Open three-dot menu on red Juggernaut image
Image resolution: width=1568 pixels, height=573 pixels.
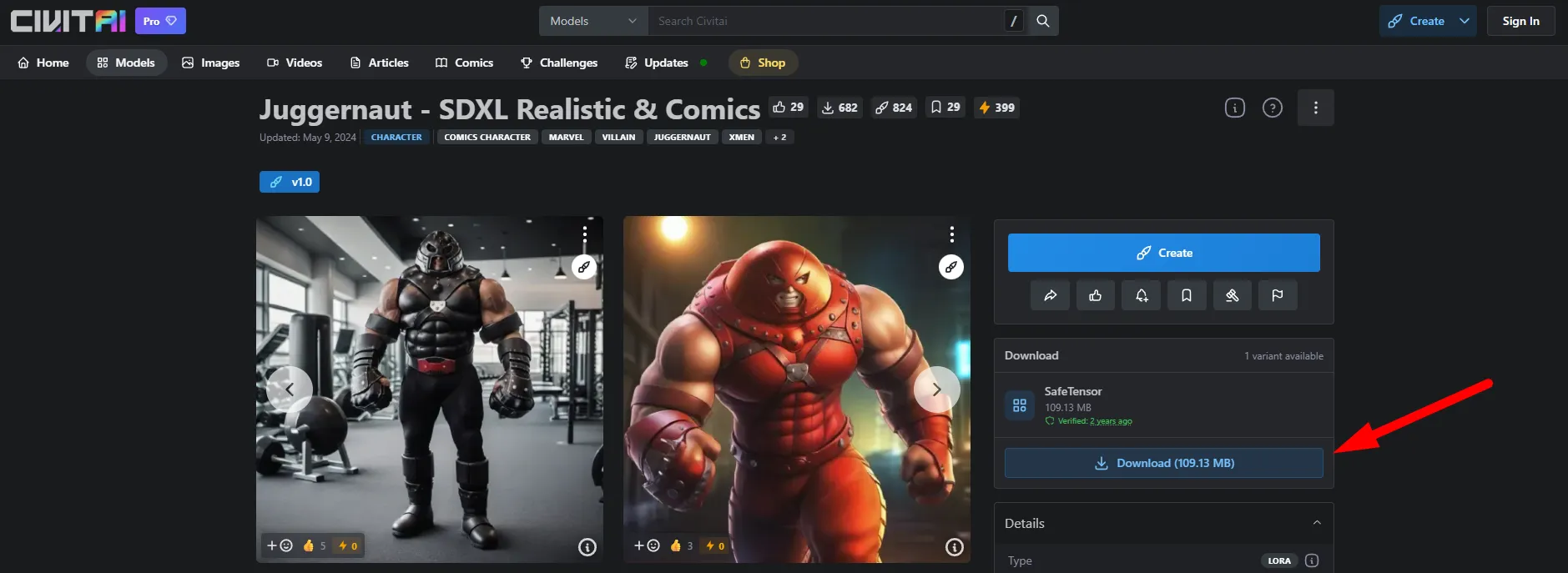(x=952, y=234)
